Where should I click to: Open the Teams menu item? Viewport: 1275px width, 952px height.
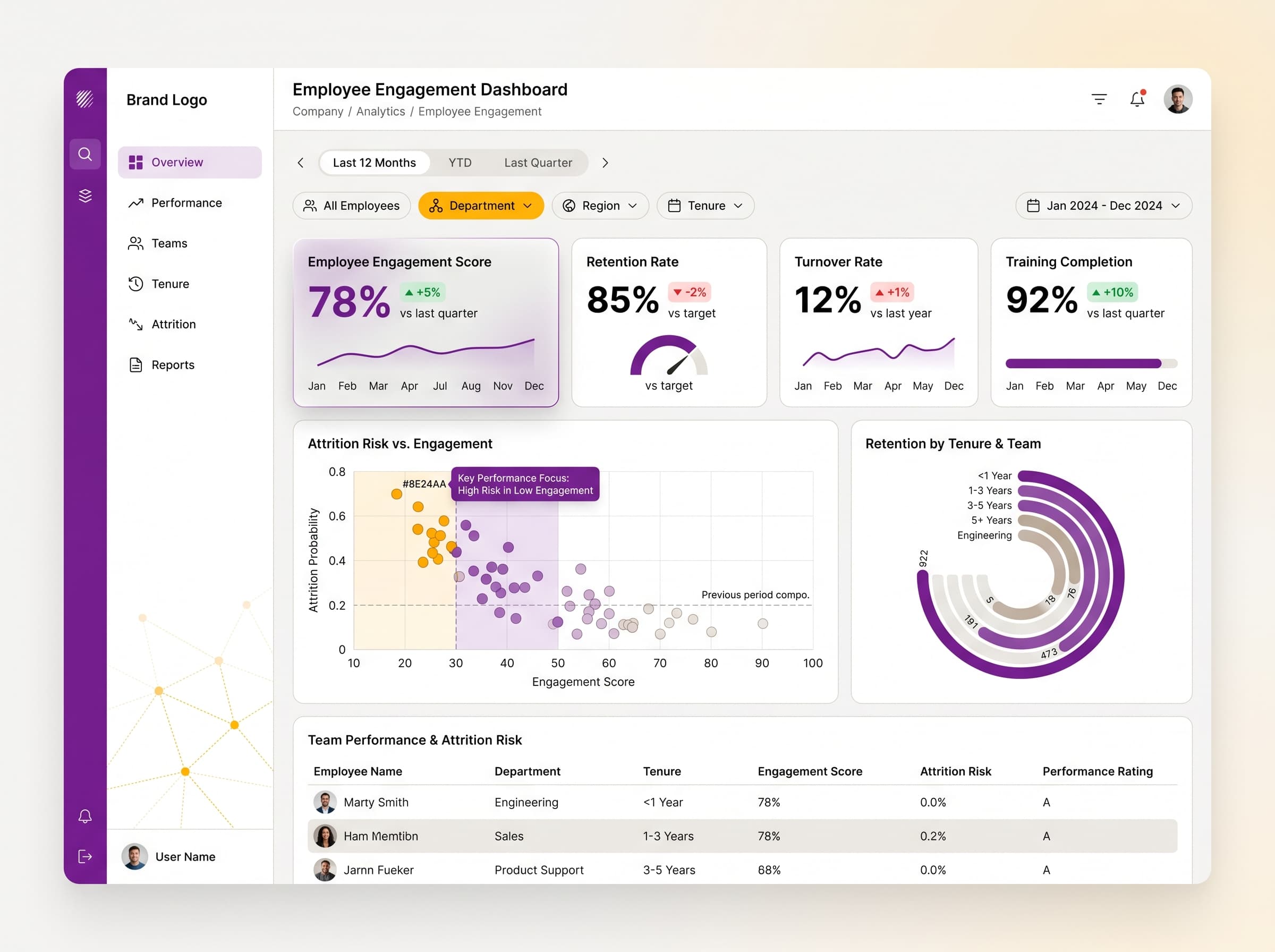190,243
